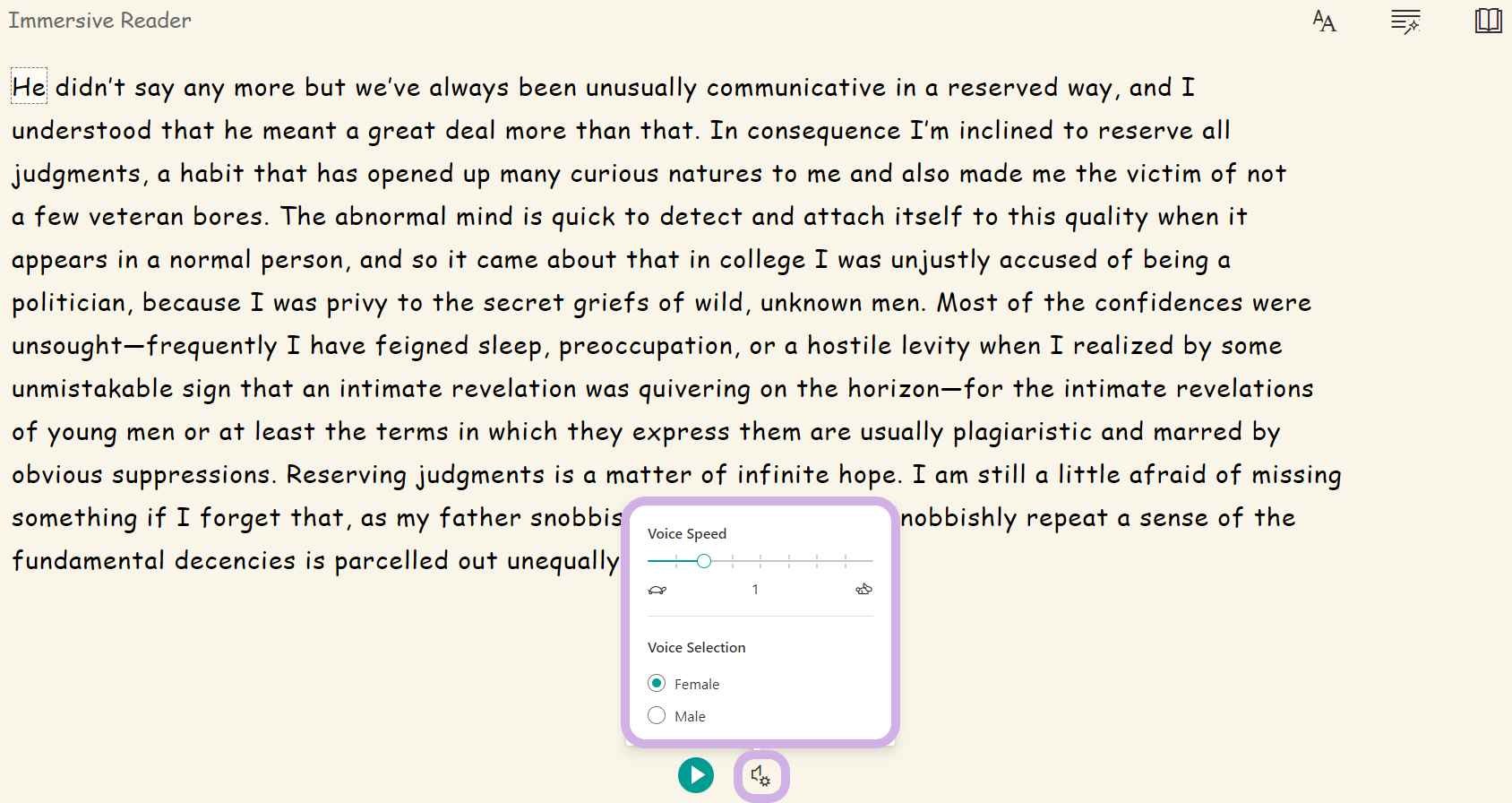Click the Play button
The image size is (1512, 803).
coord(696,775)
